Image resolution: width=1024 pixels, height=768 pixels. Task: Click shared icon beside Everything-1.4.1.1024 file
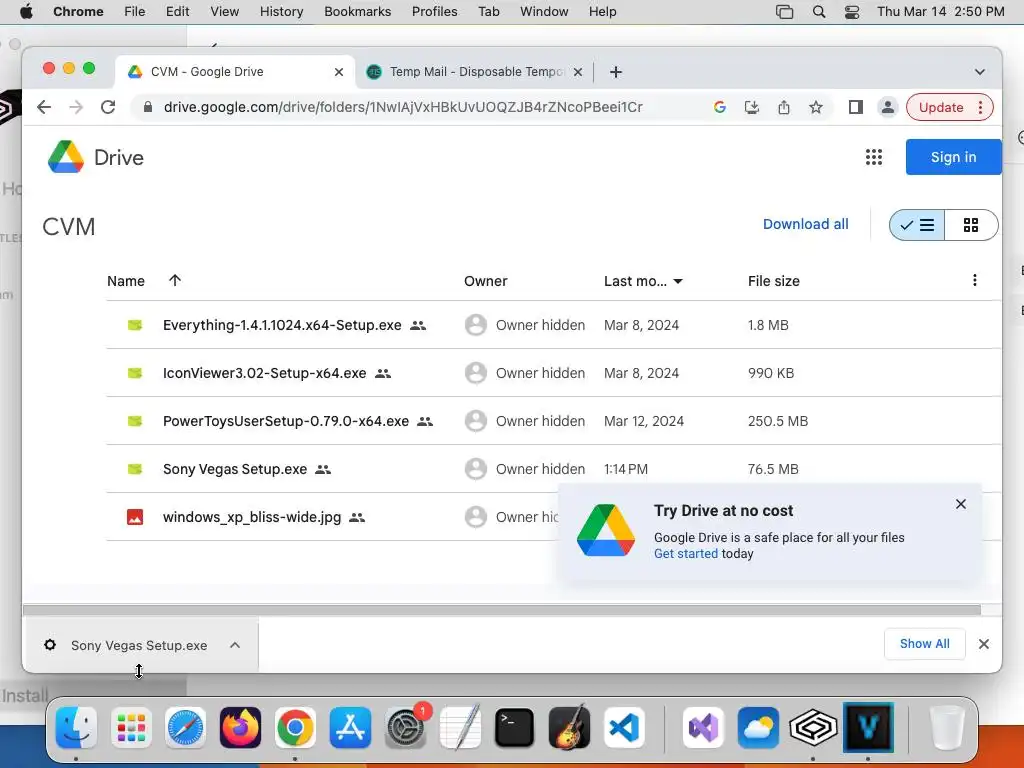coord(418,325)
